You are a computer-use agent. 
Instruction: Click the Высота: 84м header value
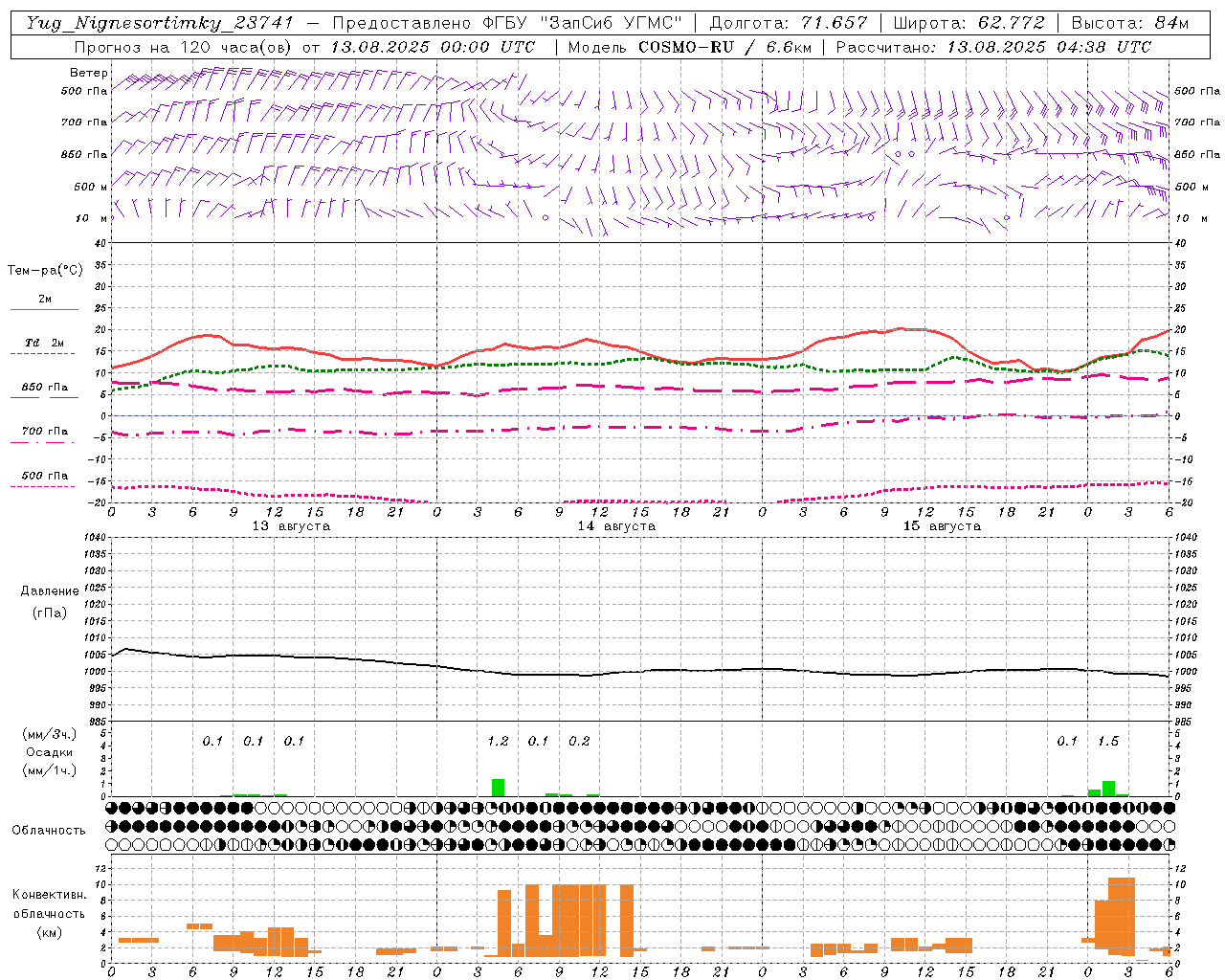pyautogui.click(x=1129, y=23)
